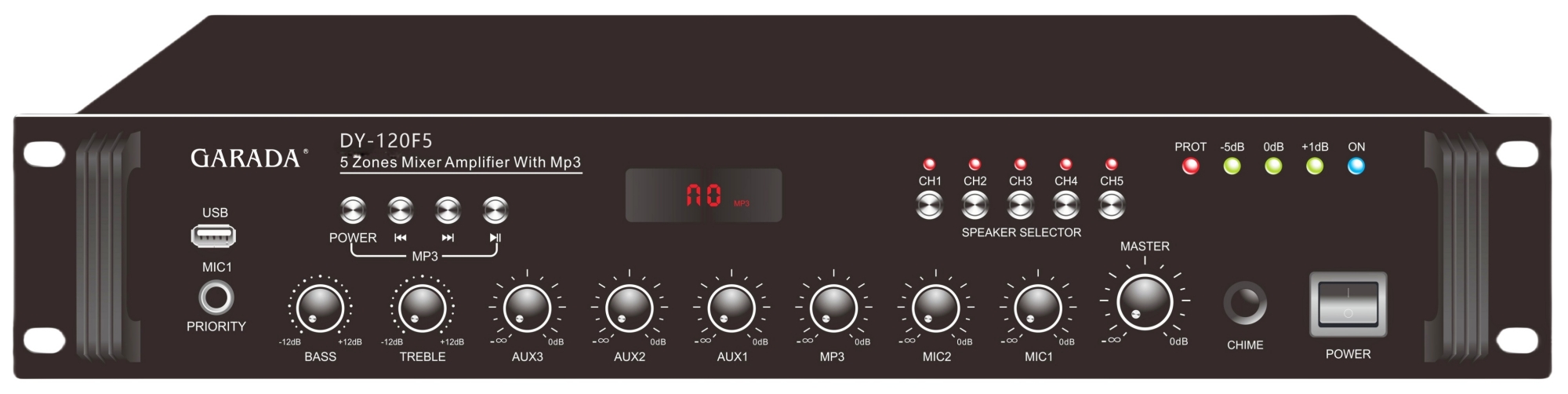Click the USB port slot
The height and width of the screenshot is (394, 1568).
213,235
